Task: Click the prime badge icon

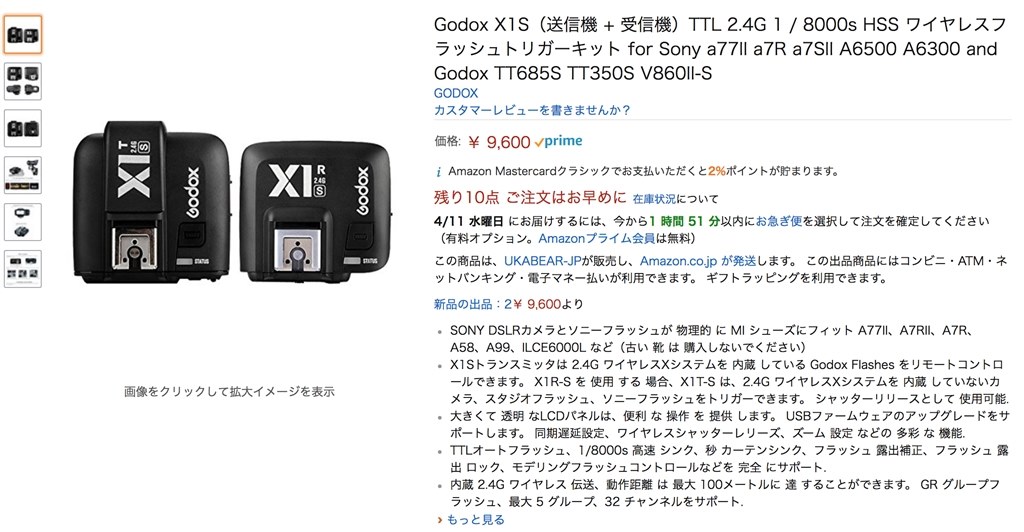Action: coord(558,141)
